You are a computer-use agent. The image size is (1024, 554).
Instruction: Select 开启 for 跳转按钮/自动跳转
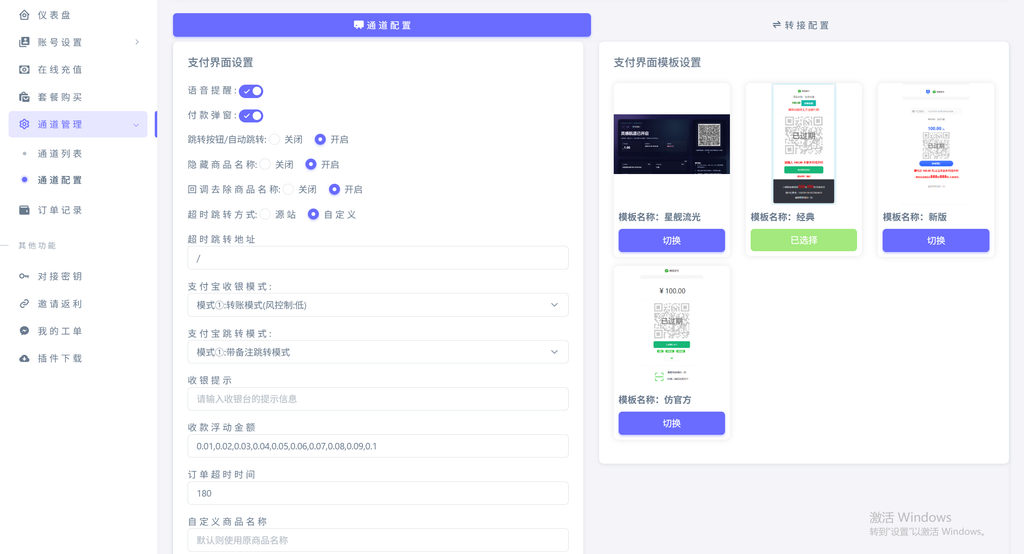pos(320,139)
